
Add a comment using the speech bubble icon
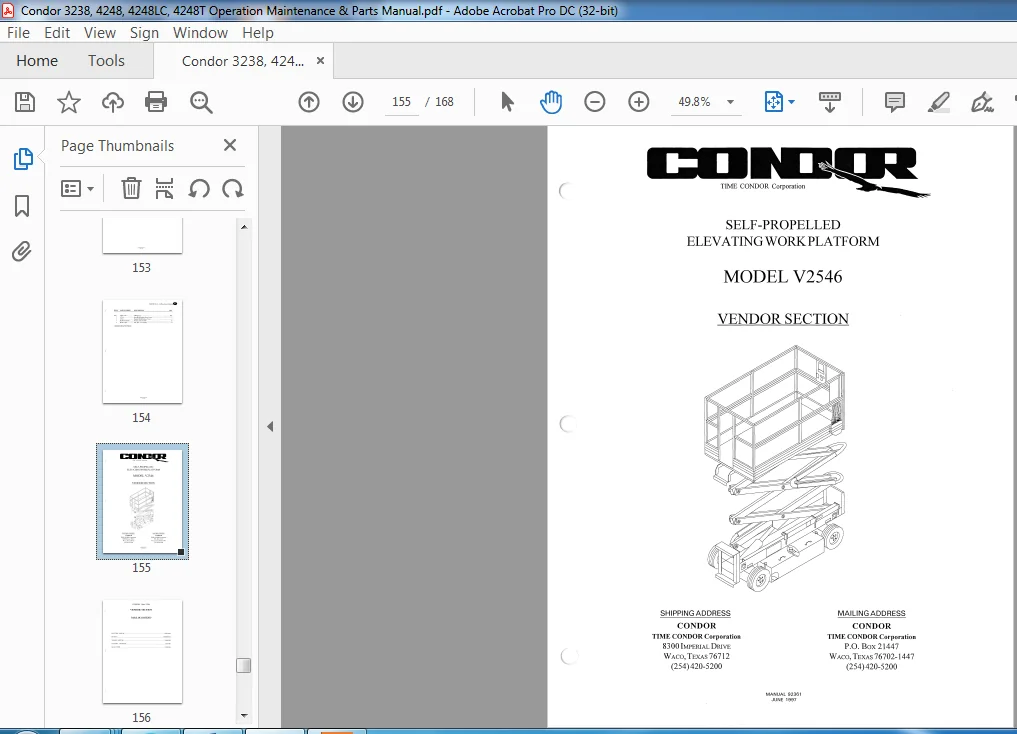pos(894,102)
